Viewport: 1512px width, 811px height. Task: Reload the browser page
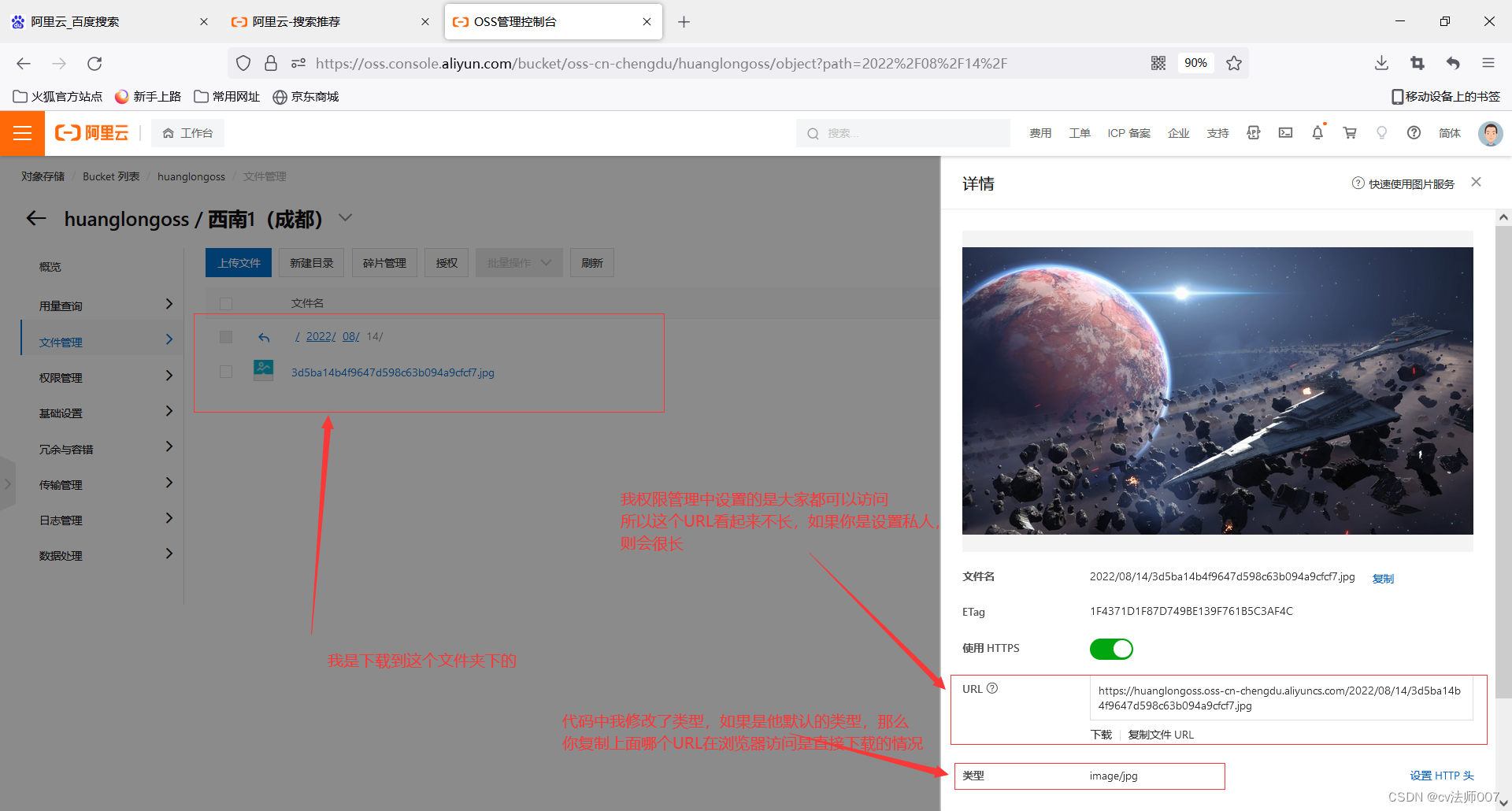pos(94,63)
